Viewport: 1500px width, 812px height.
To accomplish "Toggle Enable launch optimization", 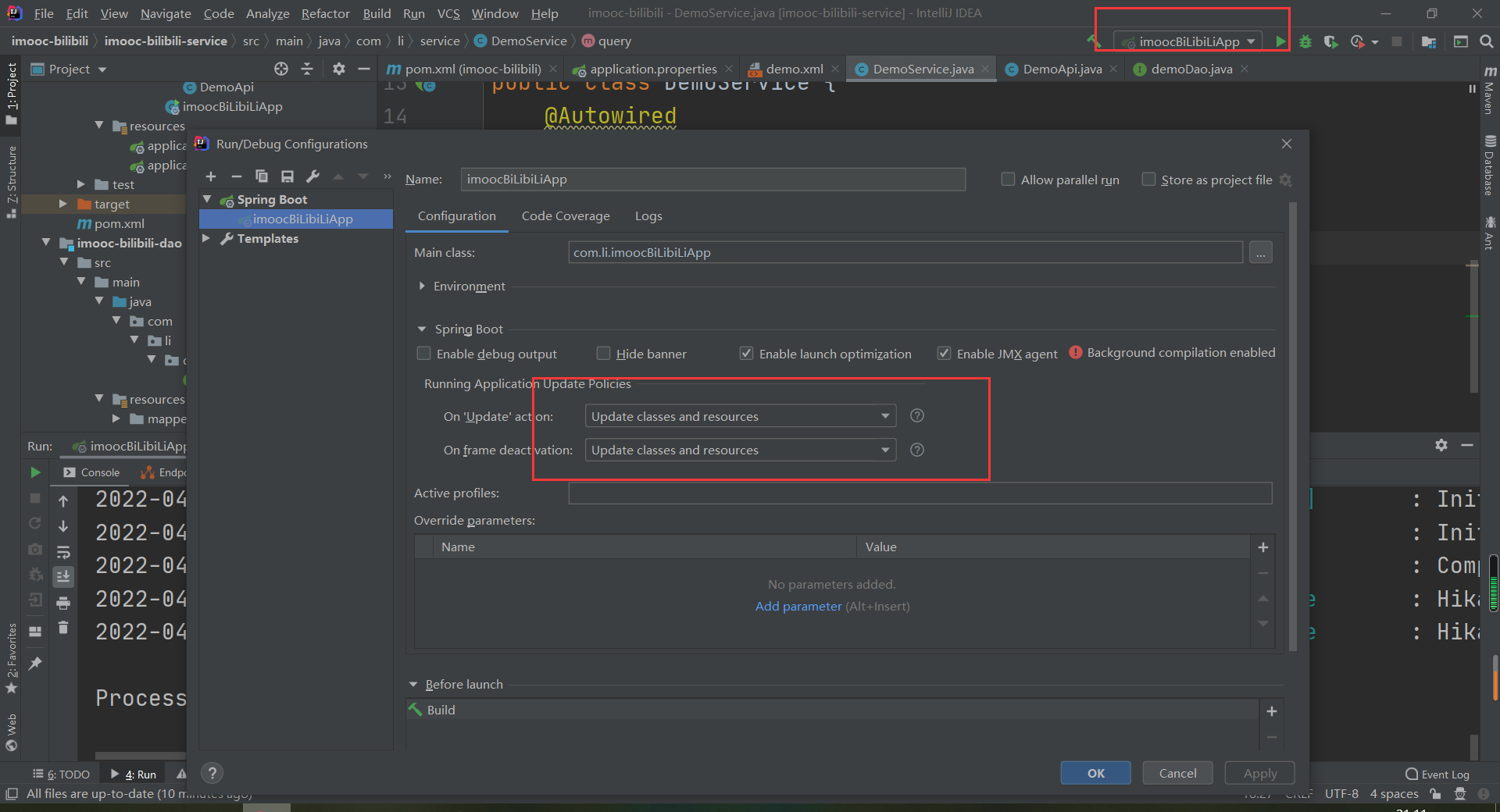I will pyautogui.click(x=747, y=354).
